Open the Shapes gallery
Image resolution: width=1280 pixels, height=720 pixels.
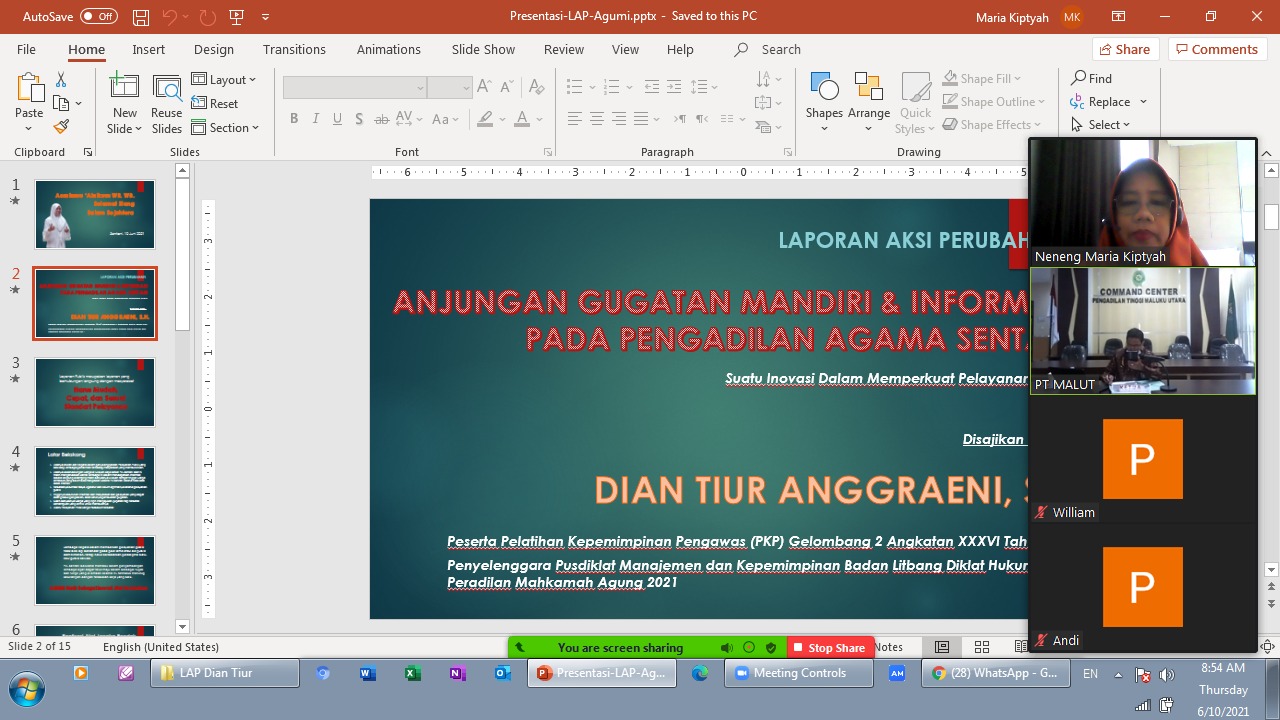tap(823, 95)
